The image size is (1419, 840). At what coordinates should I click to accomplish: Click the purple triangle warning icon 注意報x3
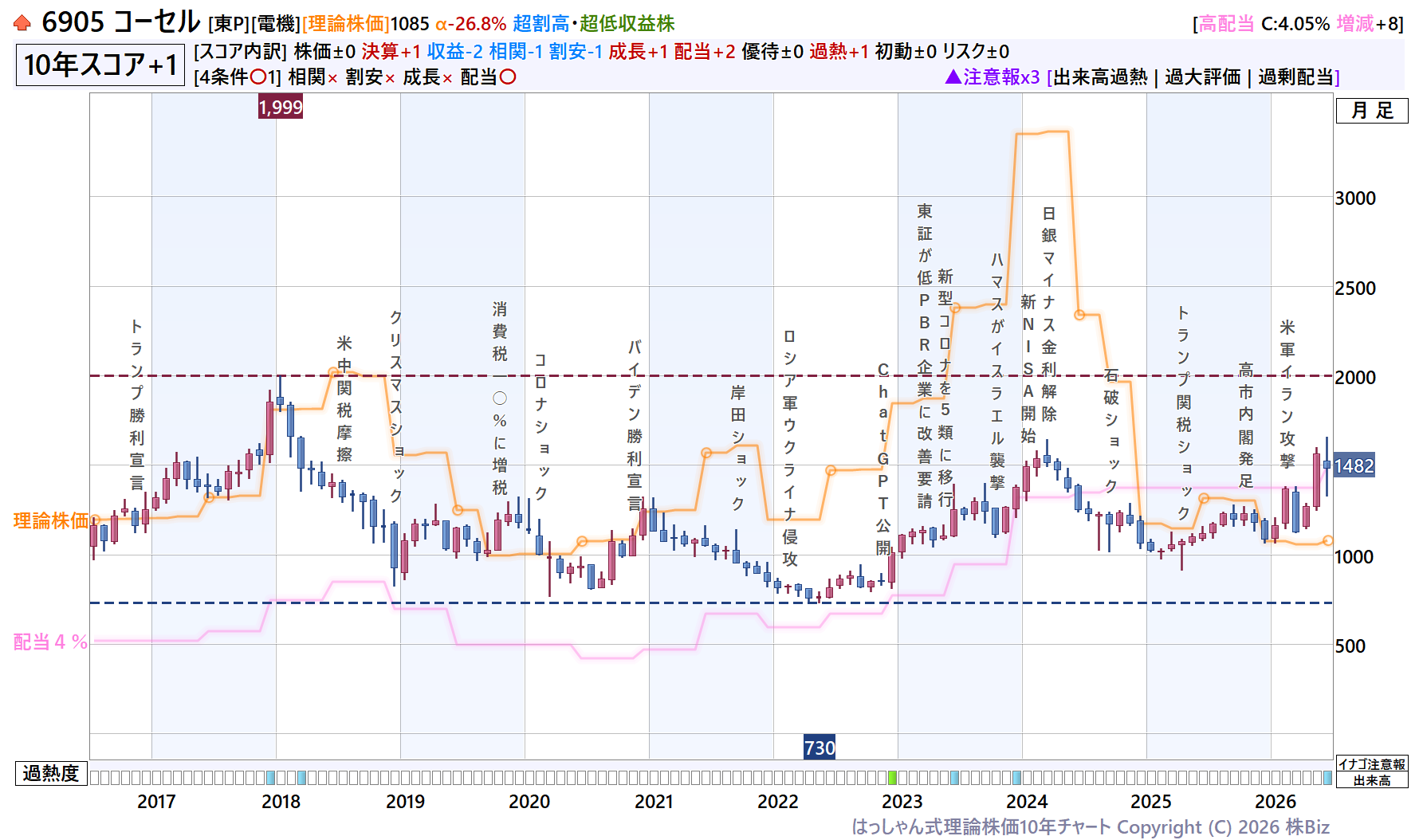[x=953, y=77]
